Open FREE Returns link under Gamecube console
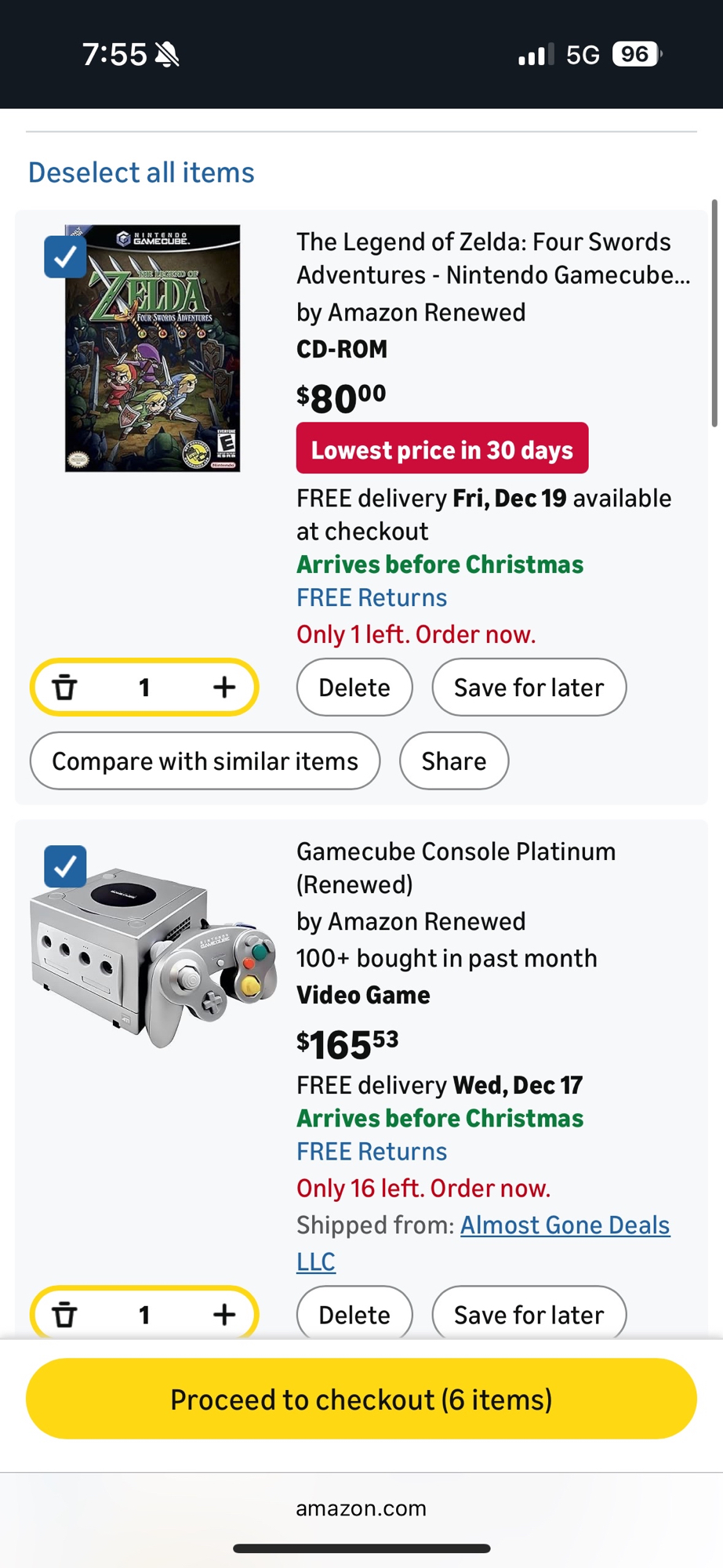The width and height of the screenshot is (723, 1568). point(372,1152)
